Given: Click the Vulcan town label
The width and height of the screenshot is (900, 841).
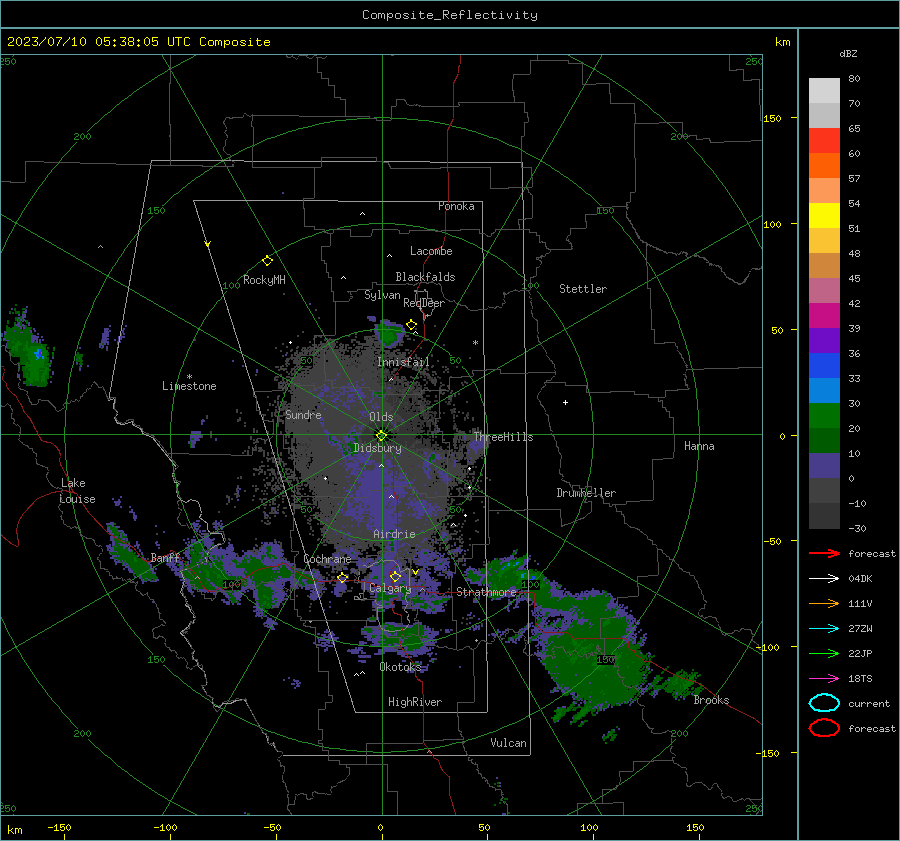Looking at the screenshot, I should (508, 743).
